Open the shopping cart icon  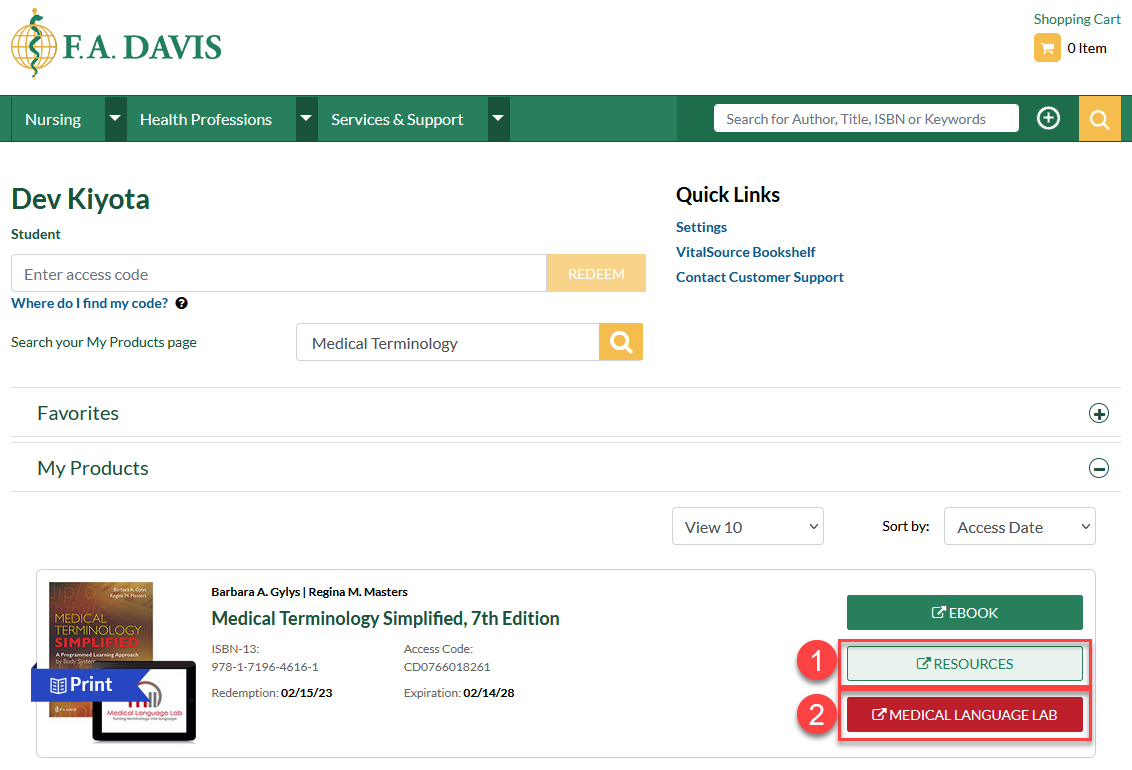pyautogui.click(x=1047, y=48)
